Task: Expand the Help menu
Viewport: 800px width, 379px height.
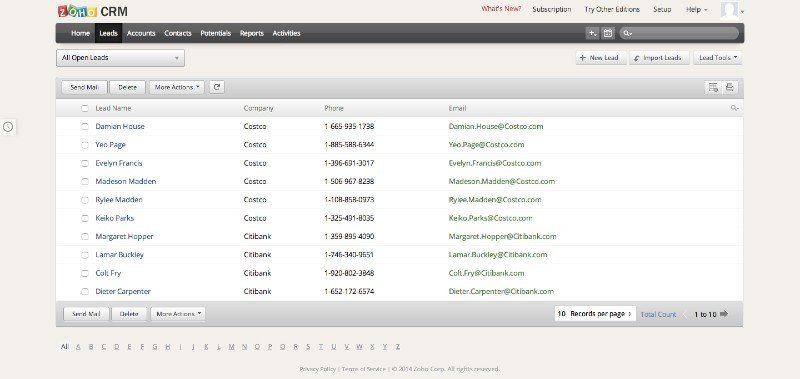Action: (x=696, y=9)
